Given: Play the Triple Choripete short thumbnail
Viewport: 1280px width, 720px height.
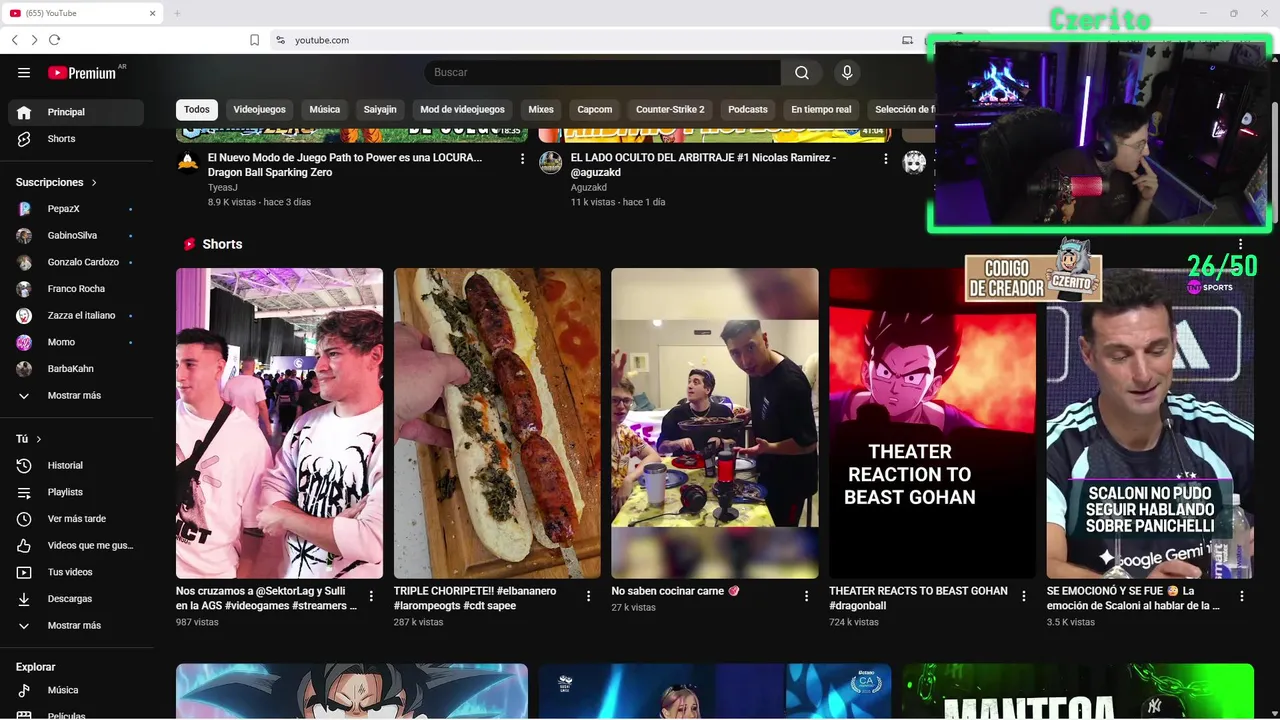Looking at the screenshot, I should [x=497, y=423].
